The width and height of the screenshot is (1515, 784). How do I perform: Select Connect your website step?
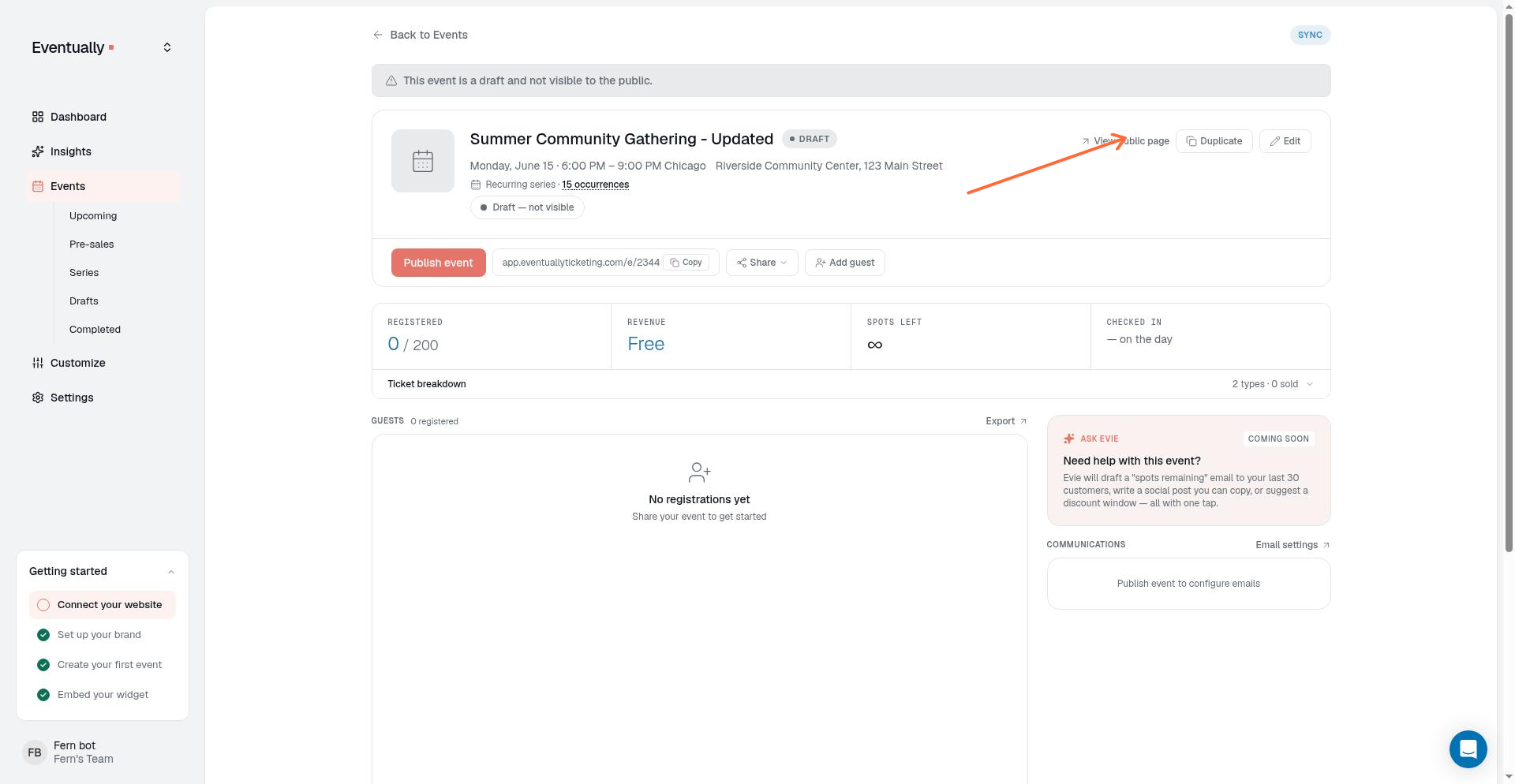103,605
